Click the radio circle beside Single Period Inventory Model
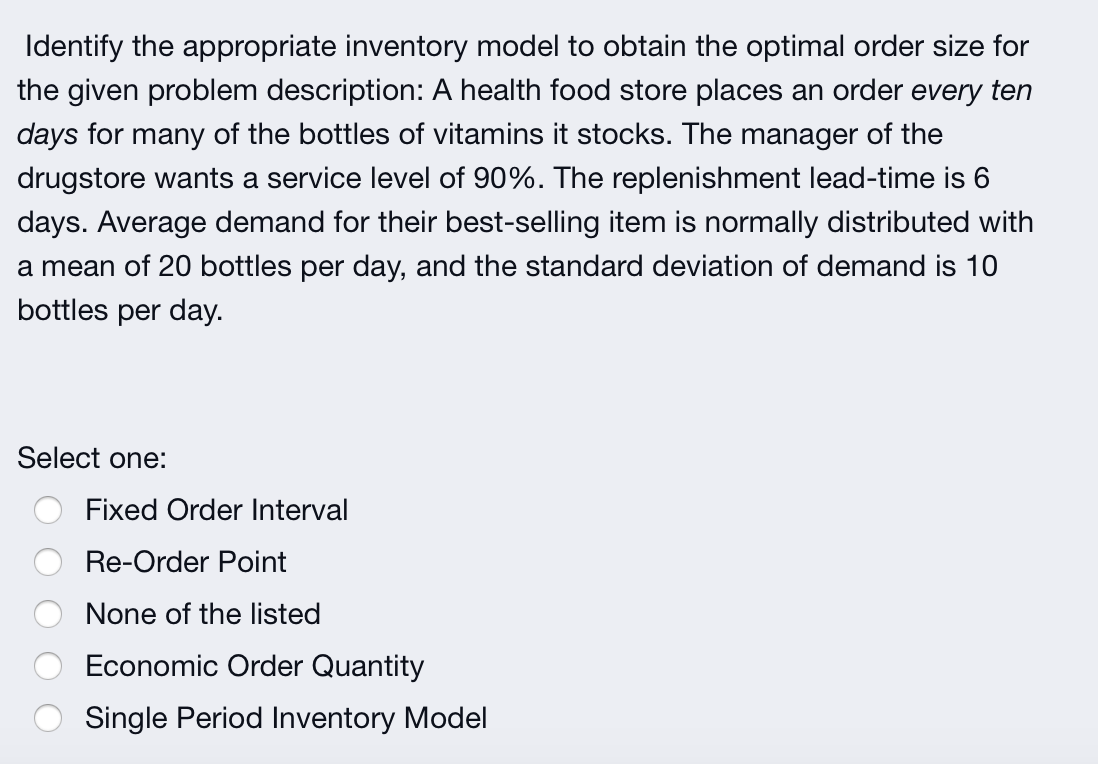The width and height of the screenshot is (1098, 764). tap(47, 718)
